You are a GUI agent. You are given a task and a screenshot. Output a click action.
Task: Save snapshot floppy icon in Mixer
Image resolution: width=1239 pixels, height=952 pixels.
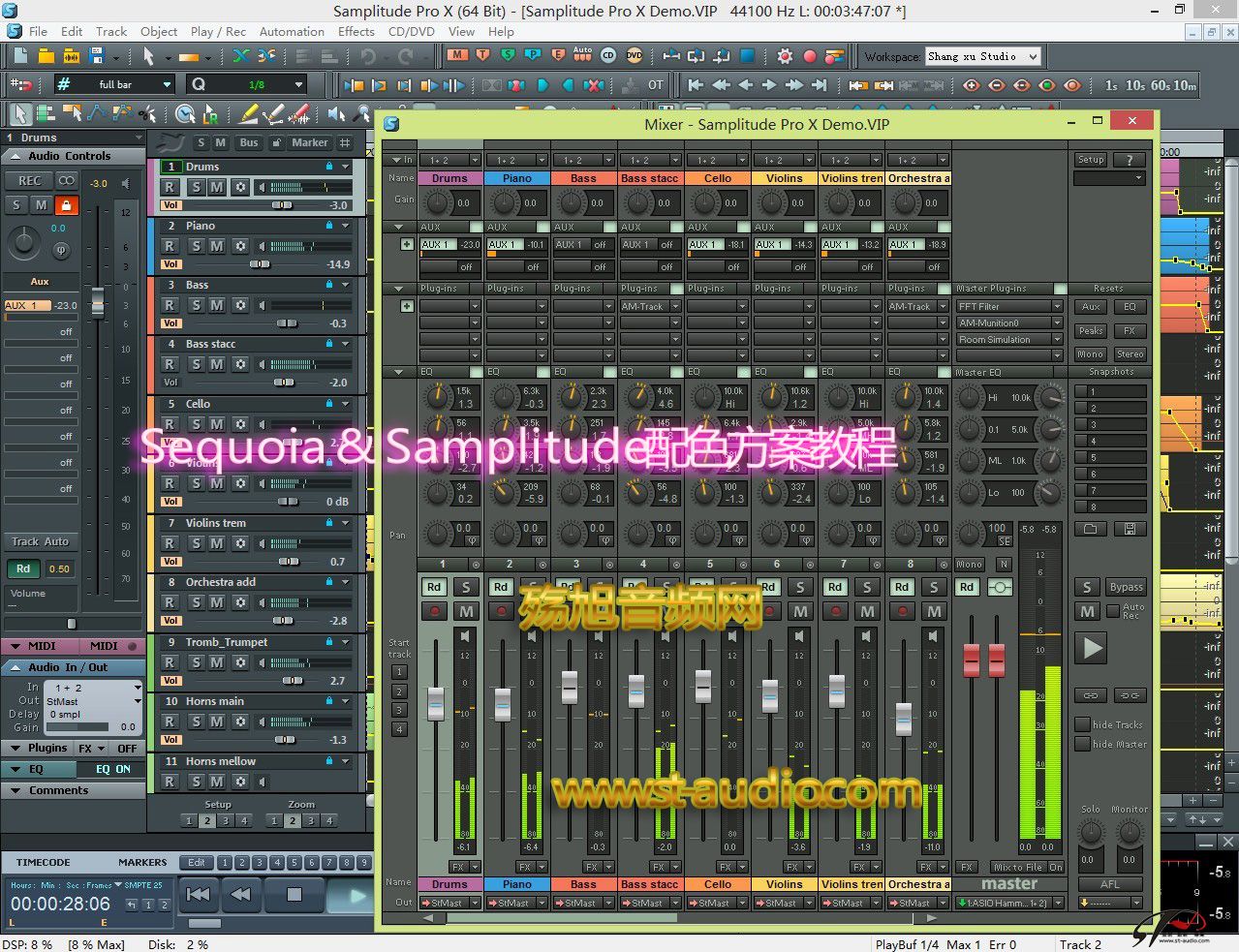(1130, 529)
